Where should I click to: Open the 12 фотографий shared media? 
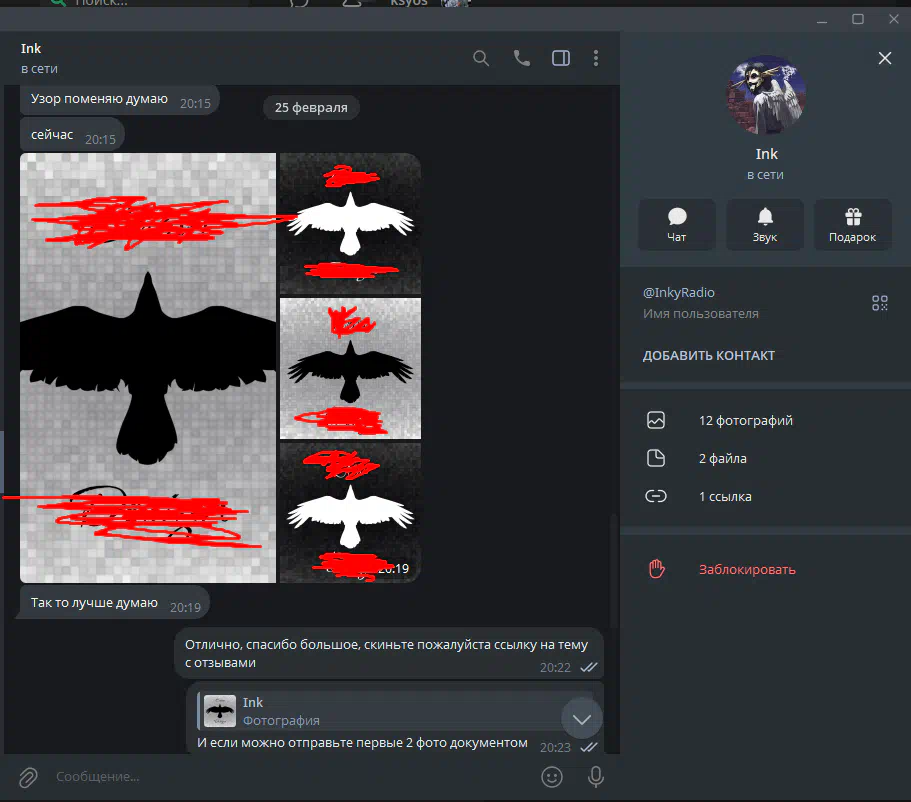click(x=745, y=421)
